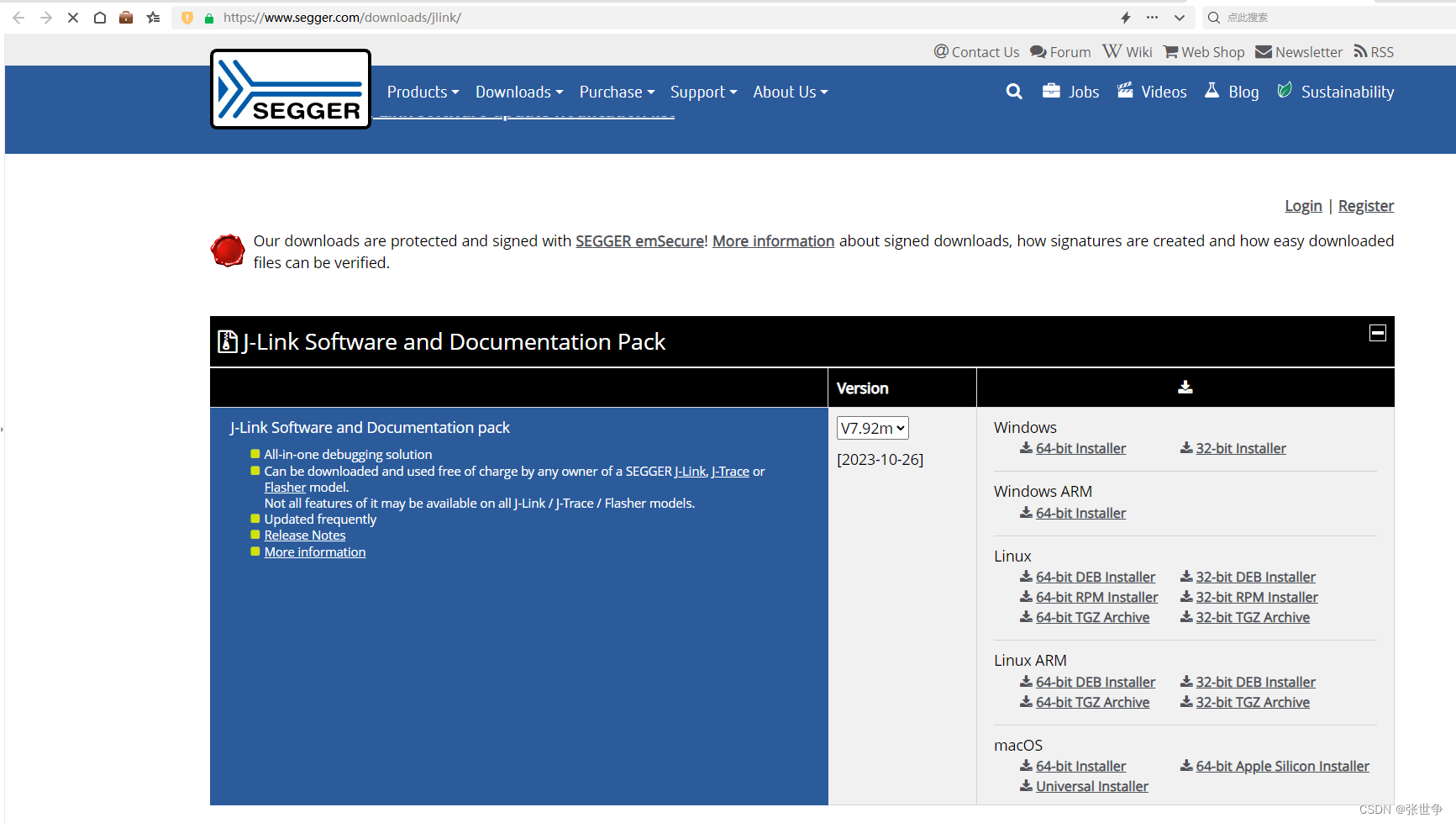Viewport: 1456px width, 823px height.
Task: Go back with browser back arrow
Action: (18, 18)
